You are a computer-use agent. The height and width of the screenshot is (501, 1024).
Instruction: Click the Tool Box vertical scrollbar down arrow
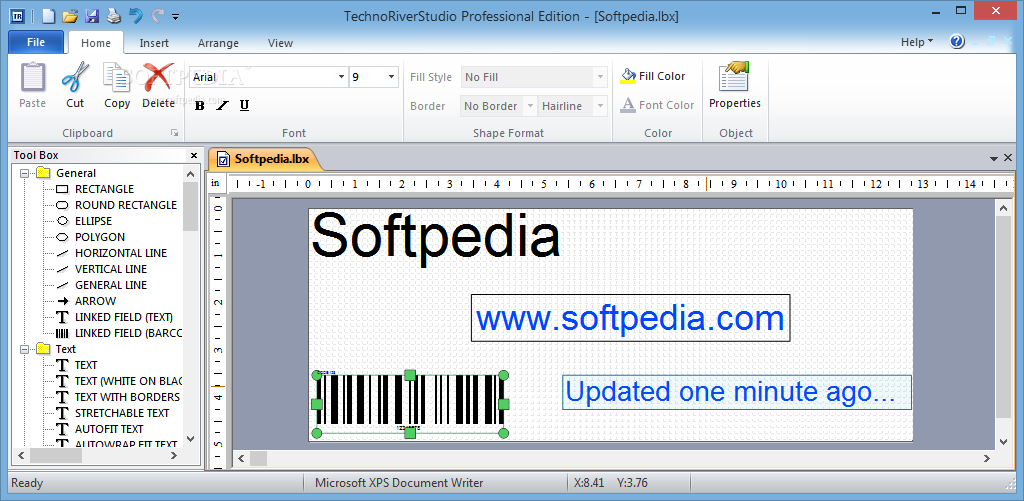coord(191,439)
